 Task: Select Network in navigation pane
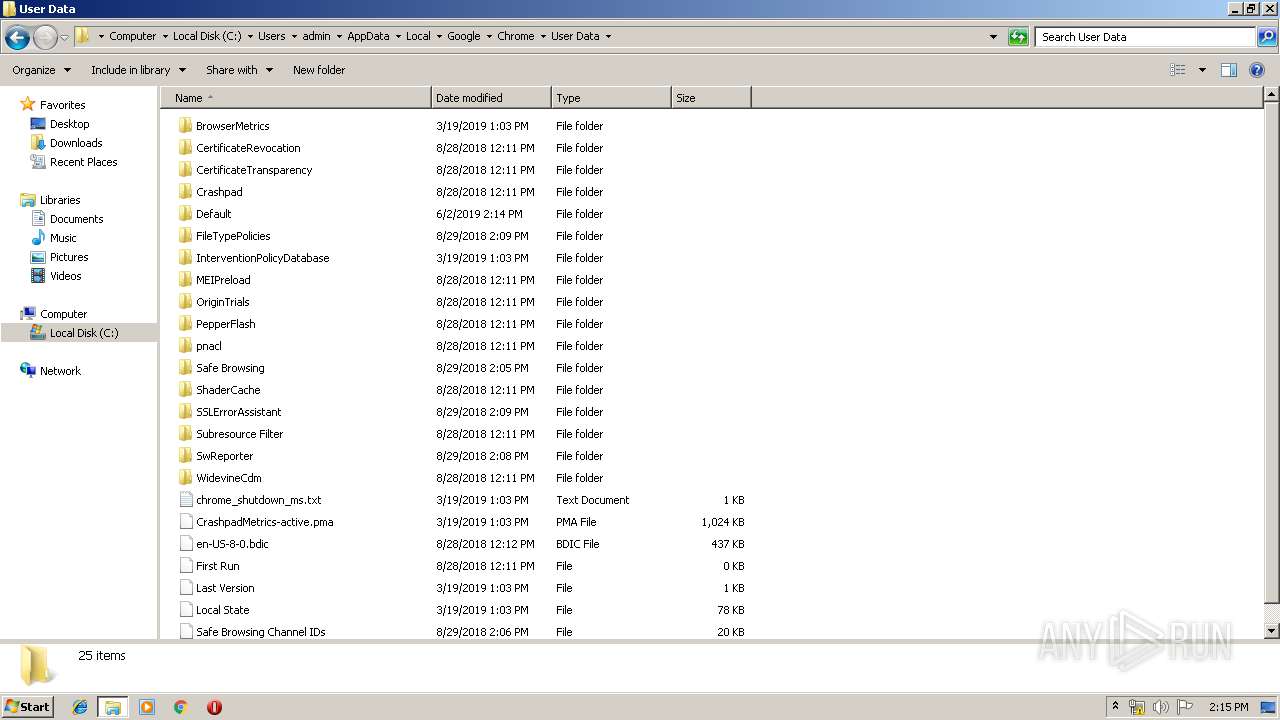[60, 371]
